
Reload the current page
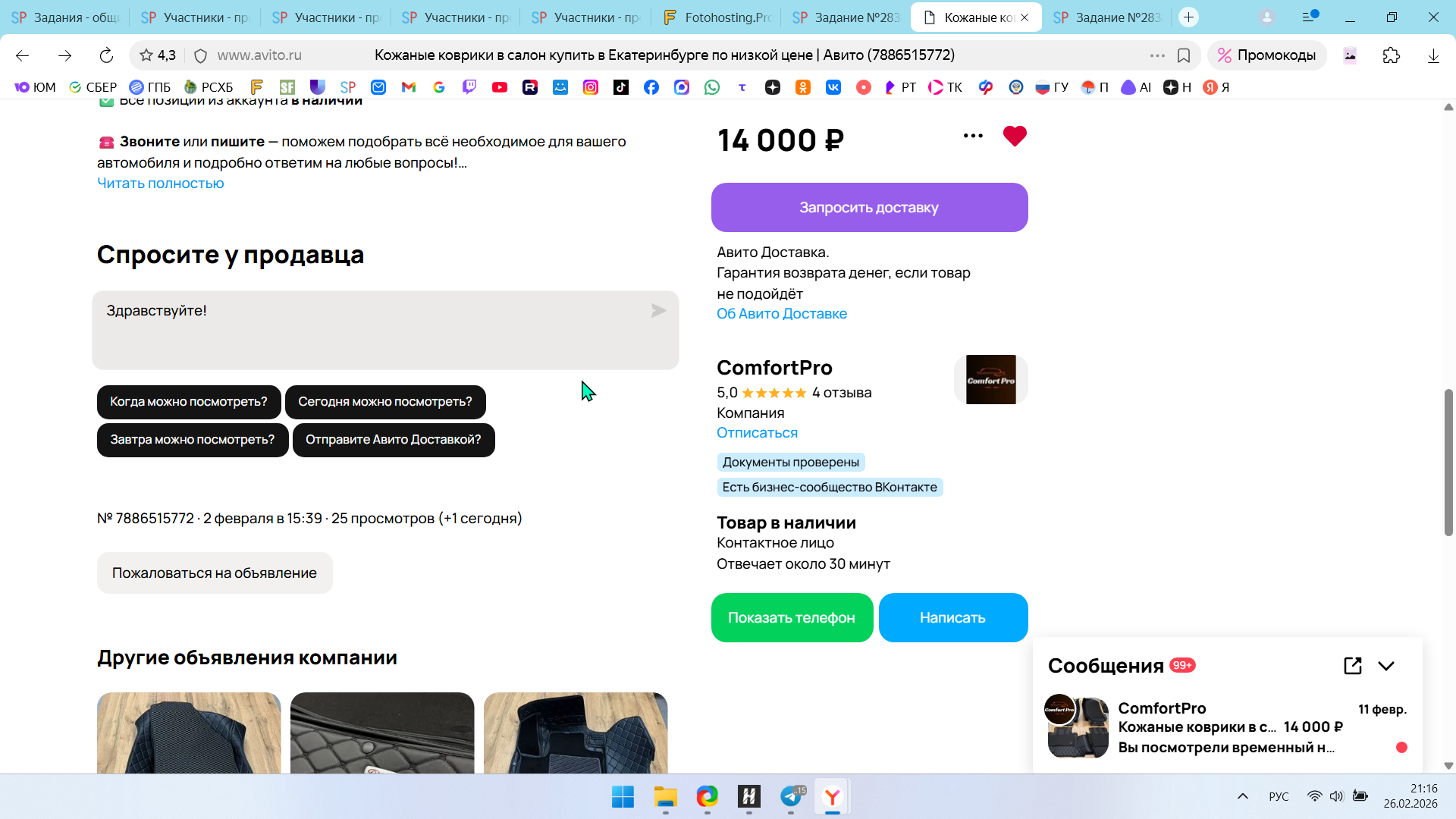(106, 55)
